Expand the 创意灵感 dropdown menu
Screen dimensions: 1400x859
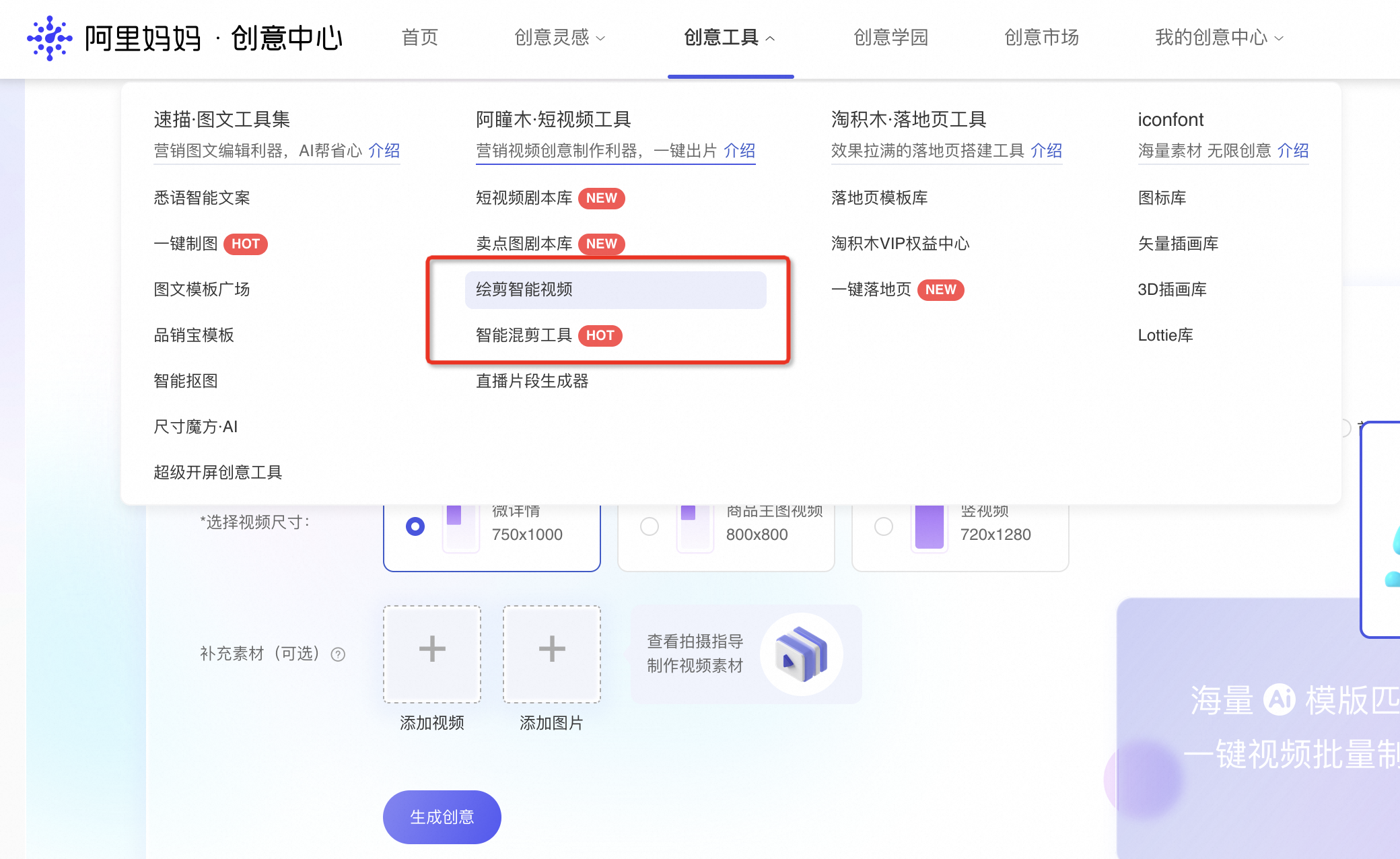[x=560, y=37]
